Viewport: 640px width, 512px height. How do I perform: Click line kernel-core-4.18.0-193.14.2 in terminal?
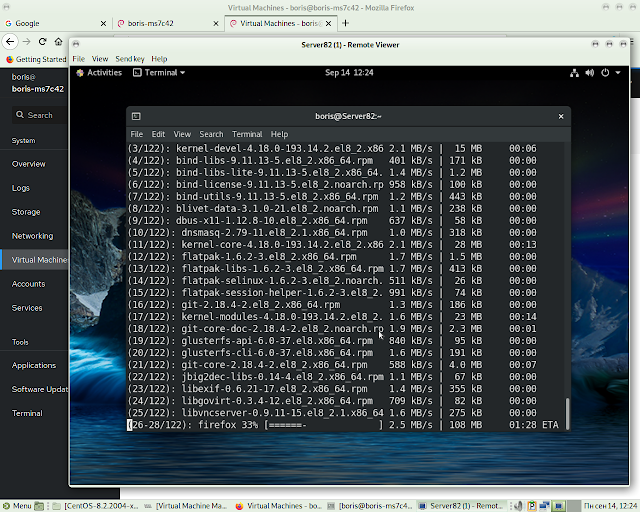tap(332, 245)
